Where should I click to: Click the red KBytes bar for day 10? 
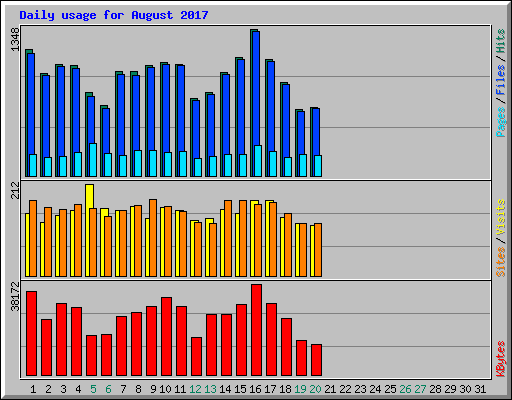tap(166, 337)
